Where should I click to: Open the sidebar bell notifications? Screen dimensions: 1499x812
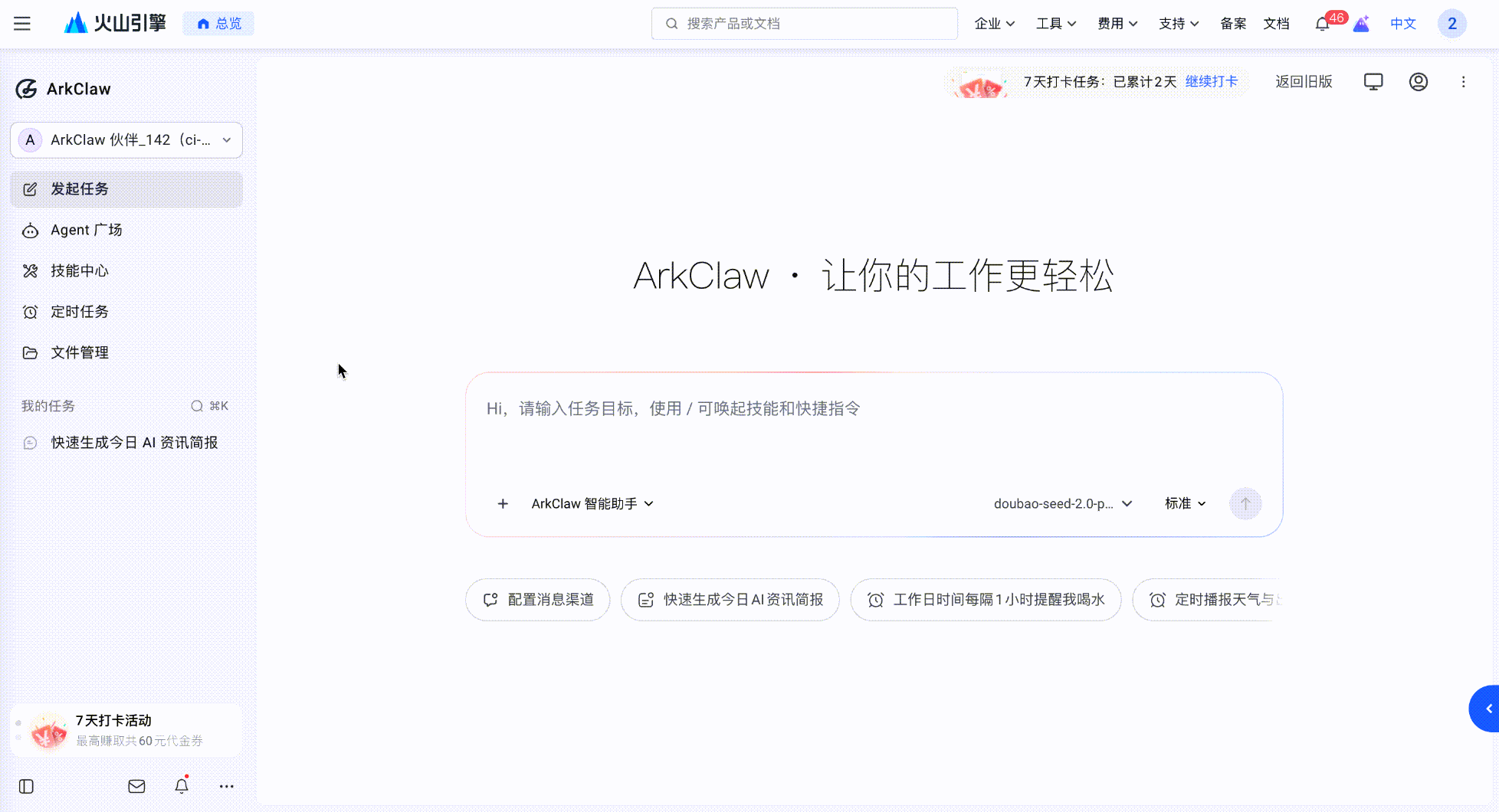click(x=182, y=786)
